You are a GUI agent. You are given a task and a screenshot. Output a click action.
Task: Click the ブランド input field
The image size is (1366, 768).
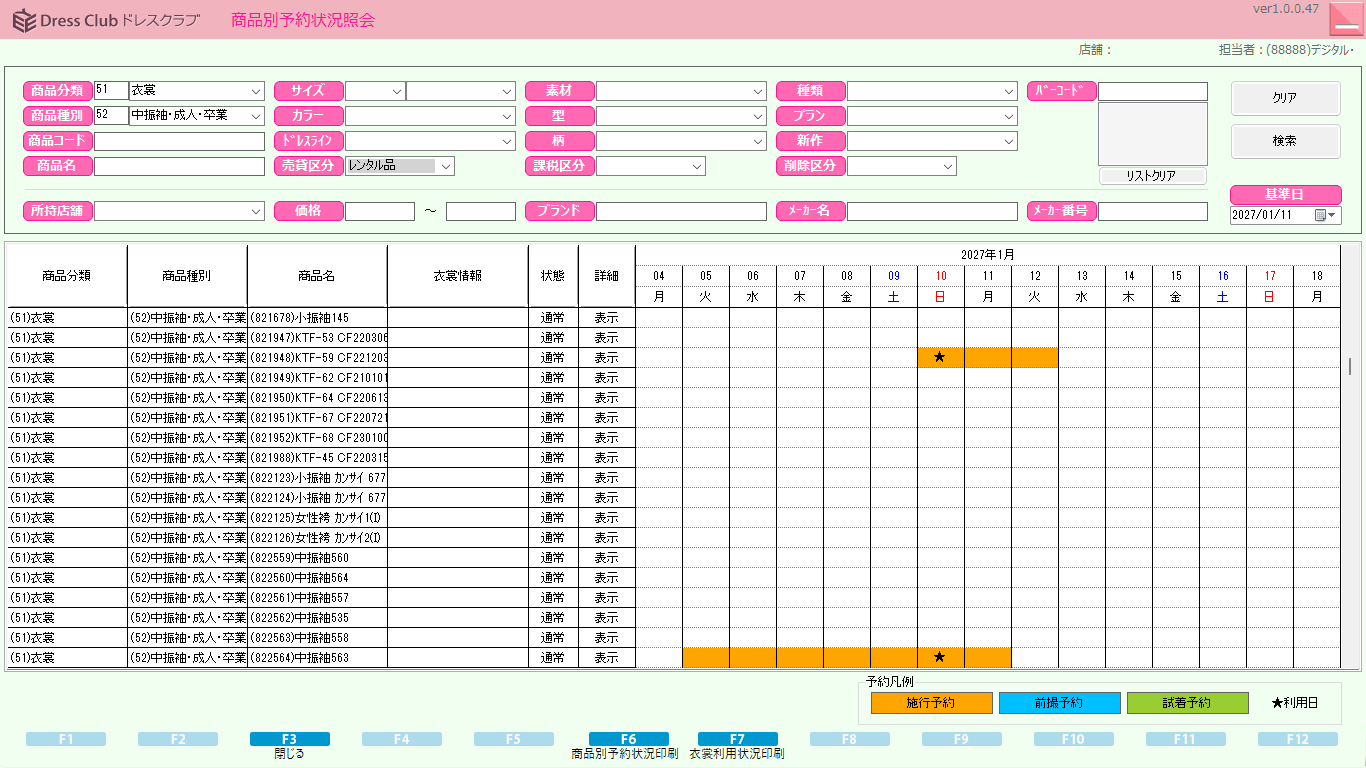(681, 211)
